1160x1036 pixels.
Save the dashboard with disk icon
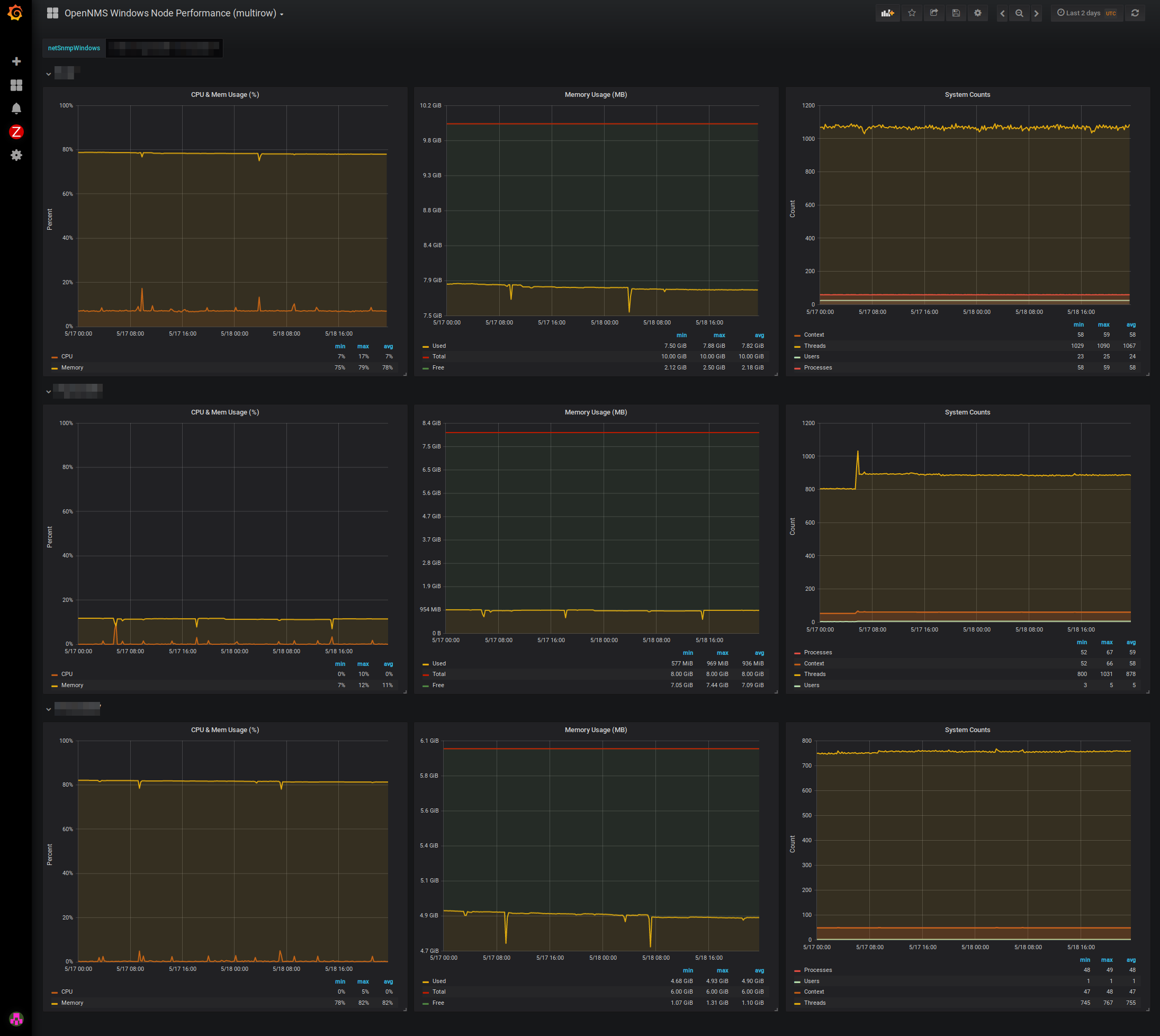pyautogui.click(x=956, y=13)
